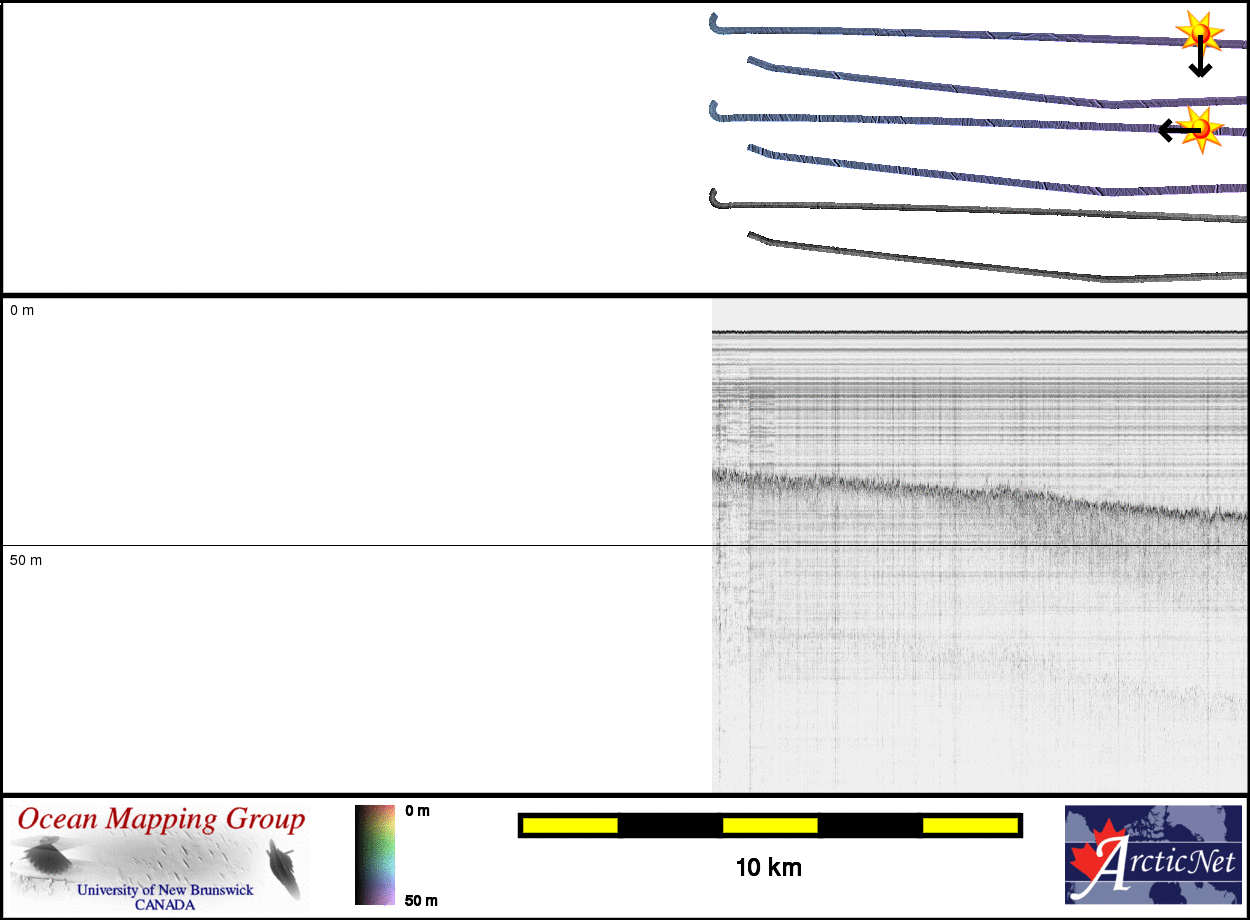Screen dimensions: 1250x920
Task: Click the leftmost yellow scale bar segment
Action: [570, 825]
